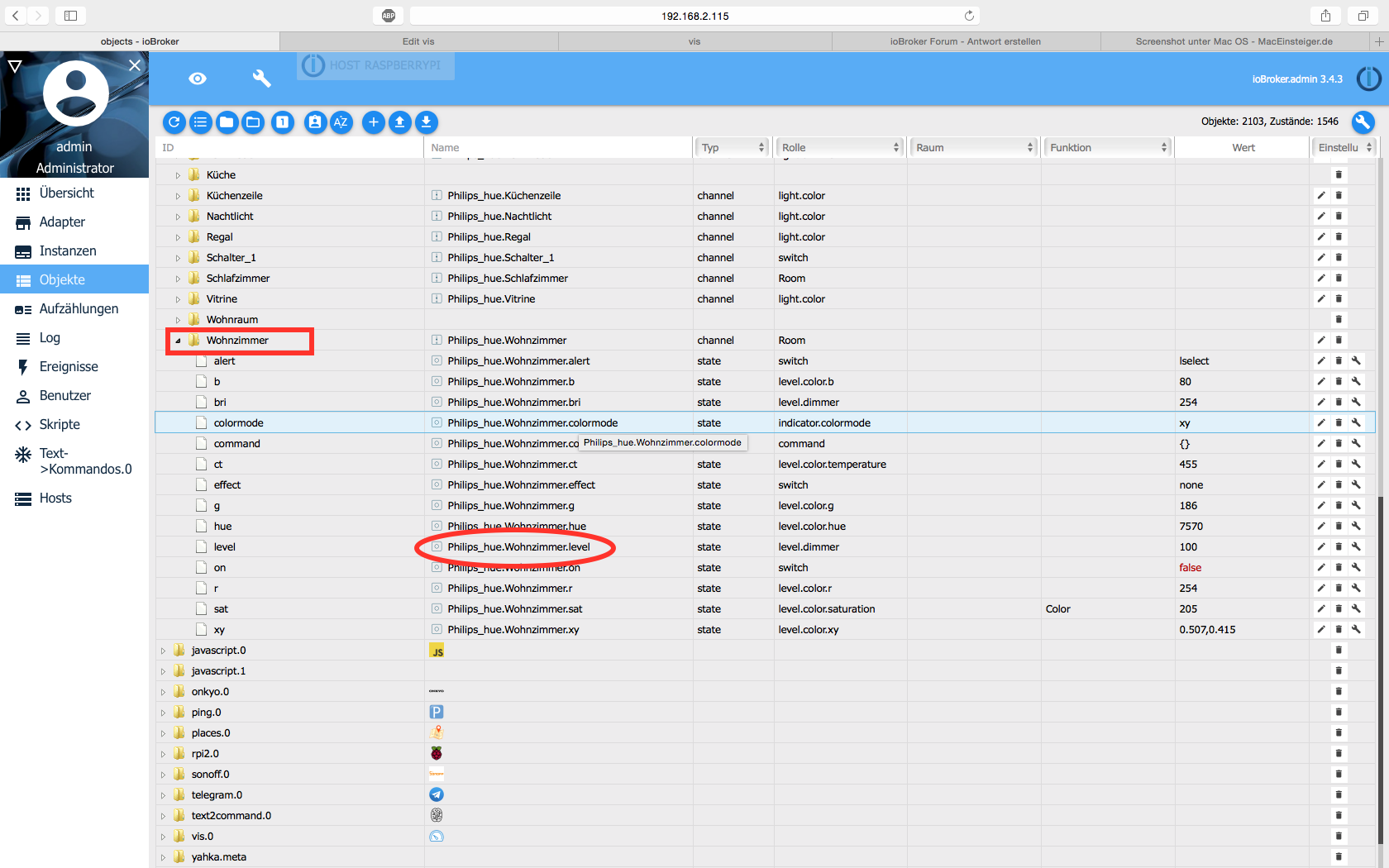Click the Safari page reload icon
1389x868 pixels.
[x=969, y=16]
